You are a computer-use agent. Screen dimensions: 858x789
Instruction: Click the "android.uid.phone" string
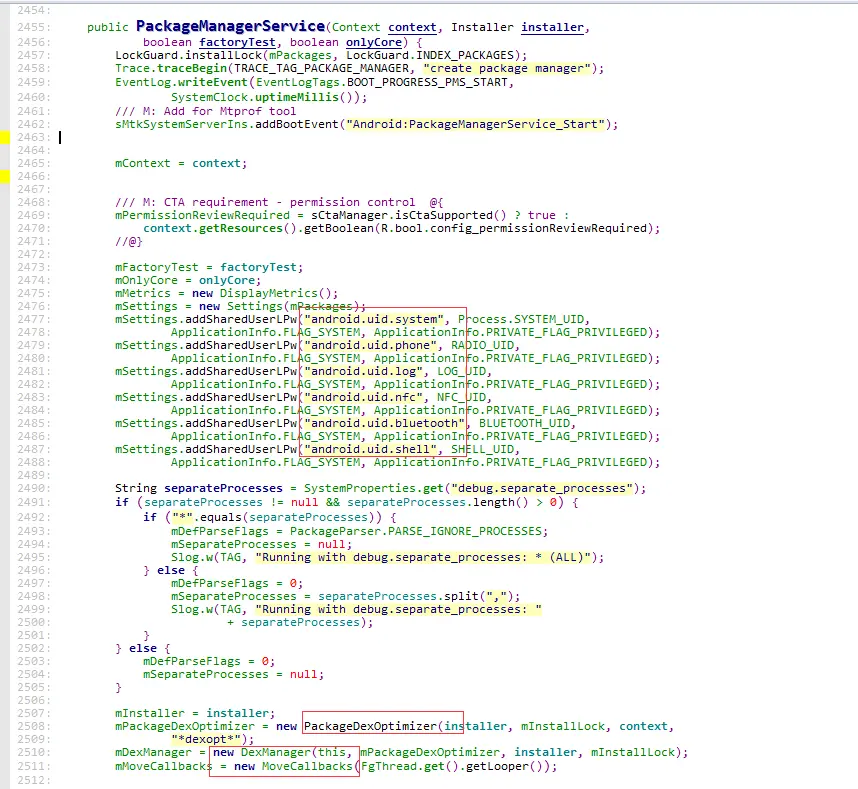tap(370, 345)
